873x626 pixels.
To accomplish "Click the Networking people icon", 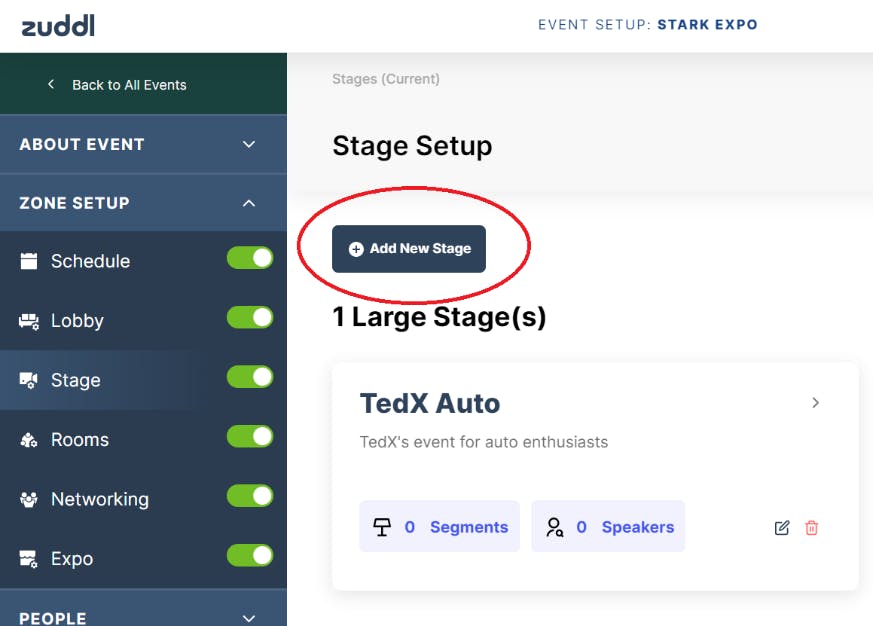I will pos(30,499).
